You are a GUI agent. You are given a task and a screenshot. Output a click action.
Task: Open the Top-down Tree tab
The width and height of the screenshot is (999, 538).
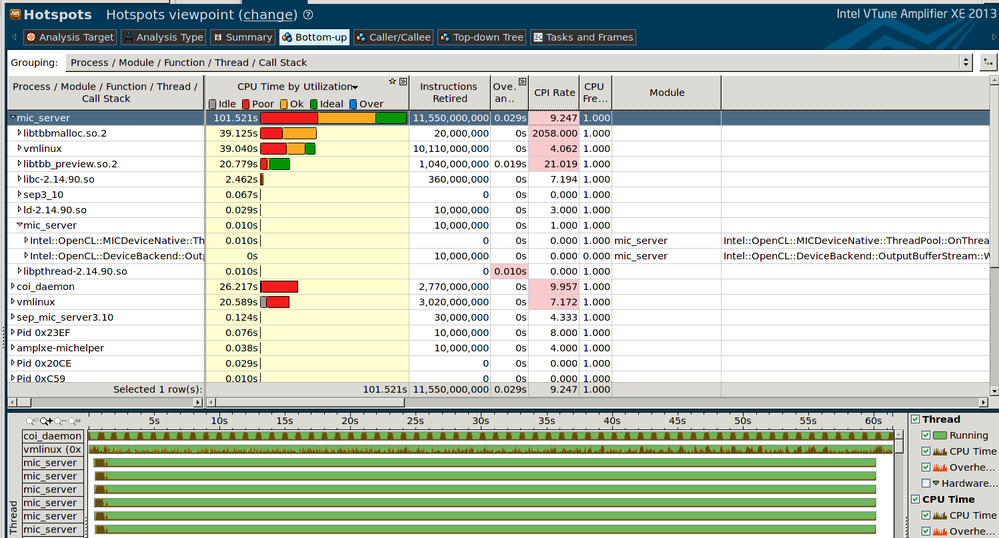tap(481, 37)
